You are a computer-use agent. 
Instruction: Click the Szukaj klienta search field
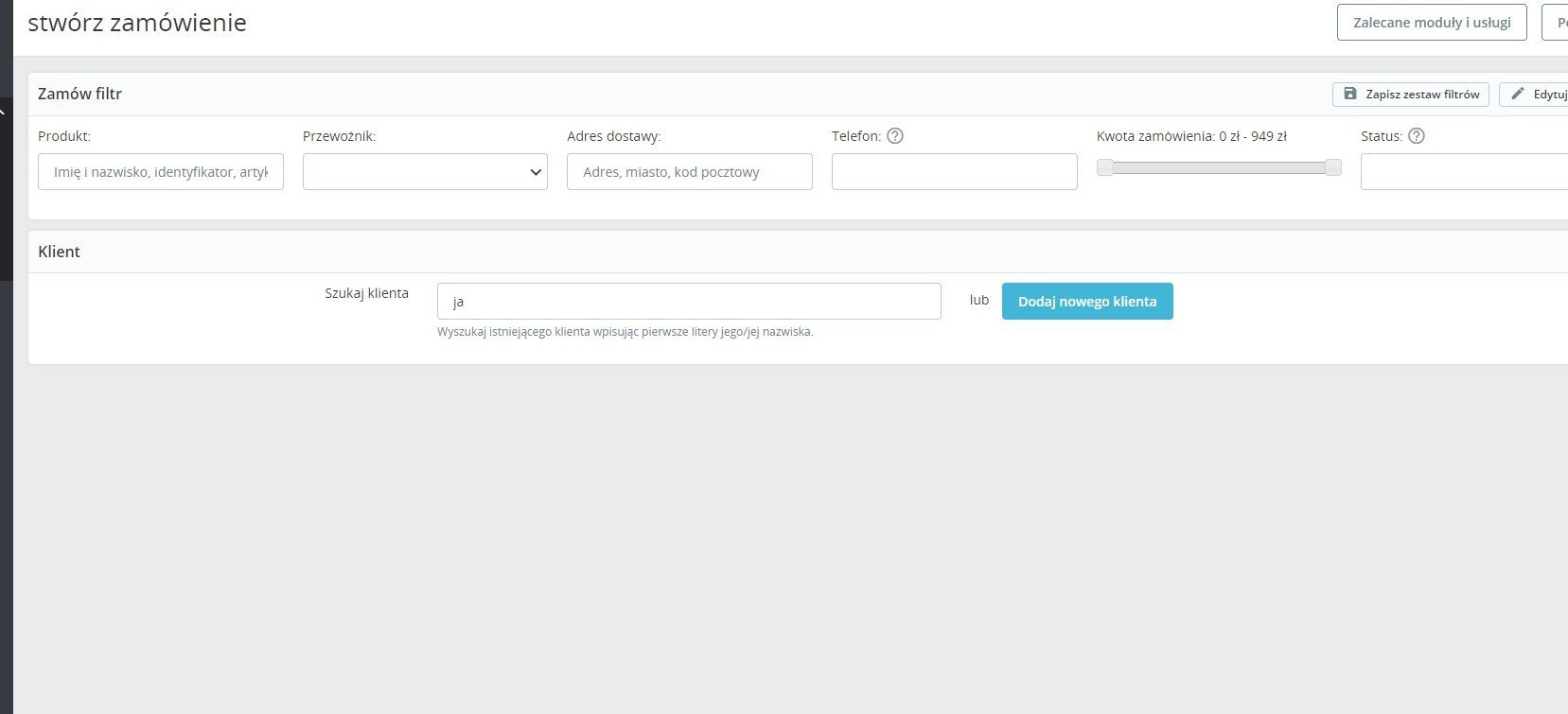click(689, 302)
